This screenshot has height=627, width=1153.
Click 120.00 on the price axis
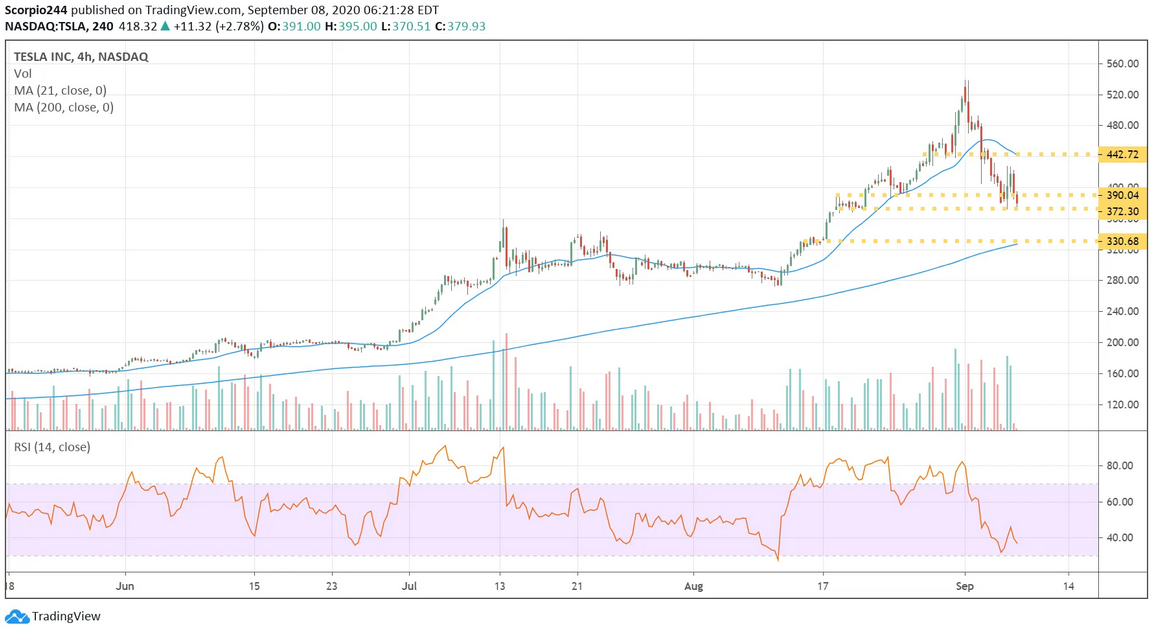coord(1123,404)
